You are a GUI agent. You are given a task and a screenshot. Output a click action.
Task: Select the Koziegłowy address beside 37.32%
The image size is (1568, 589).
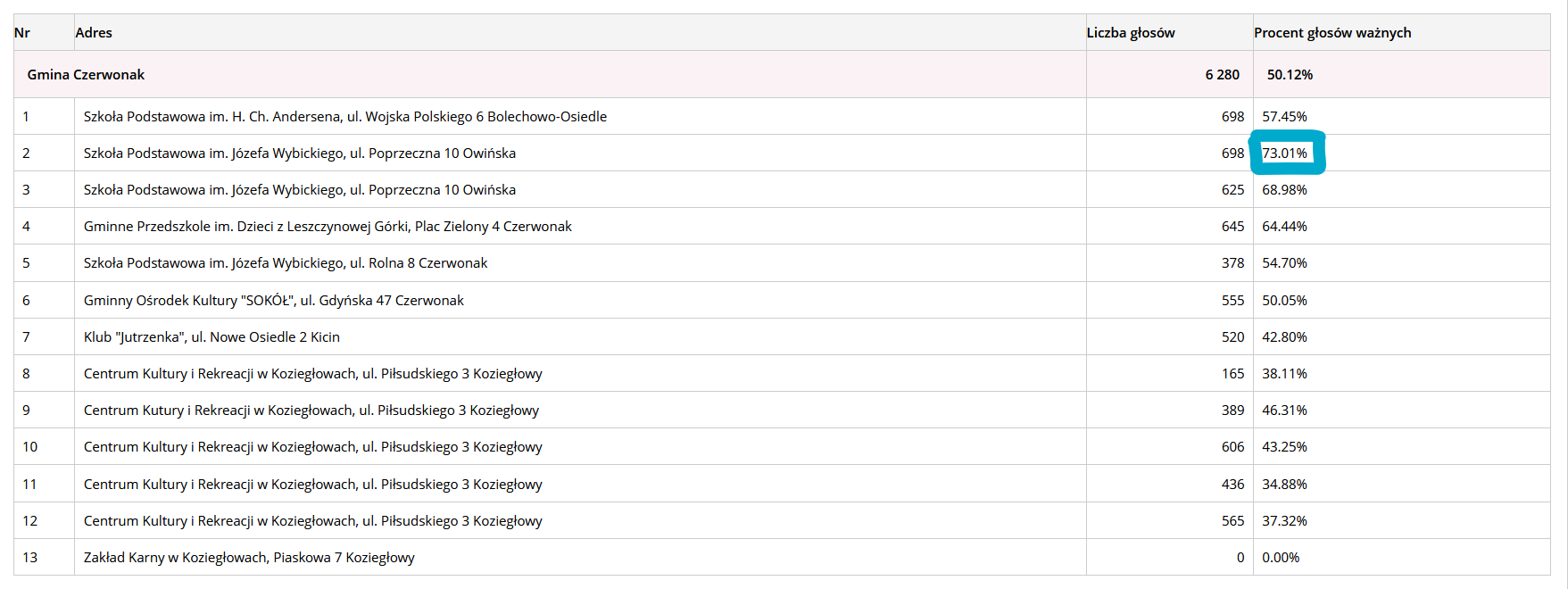click(x=313, y=521)
